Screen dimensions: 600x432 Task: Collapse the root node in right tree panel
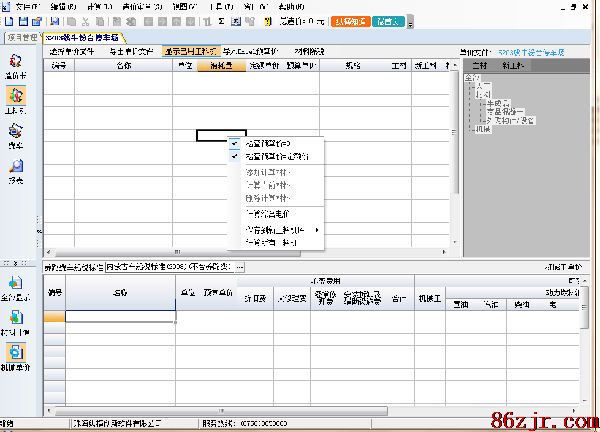tap(469, 78)
